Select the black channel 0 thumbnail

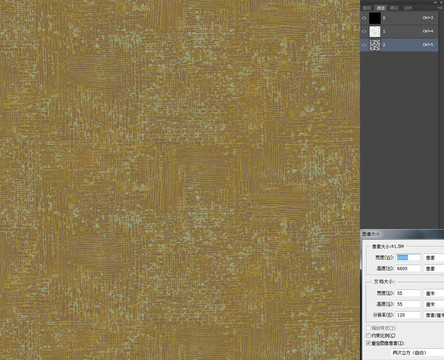[375, 18]
